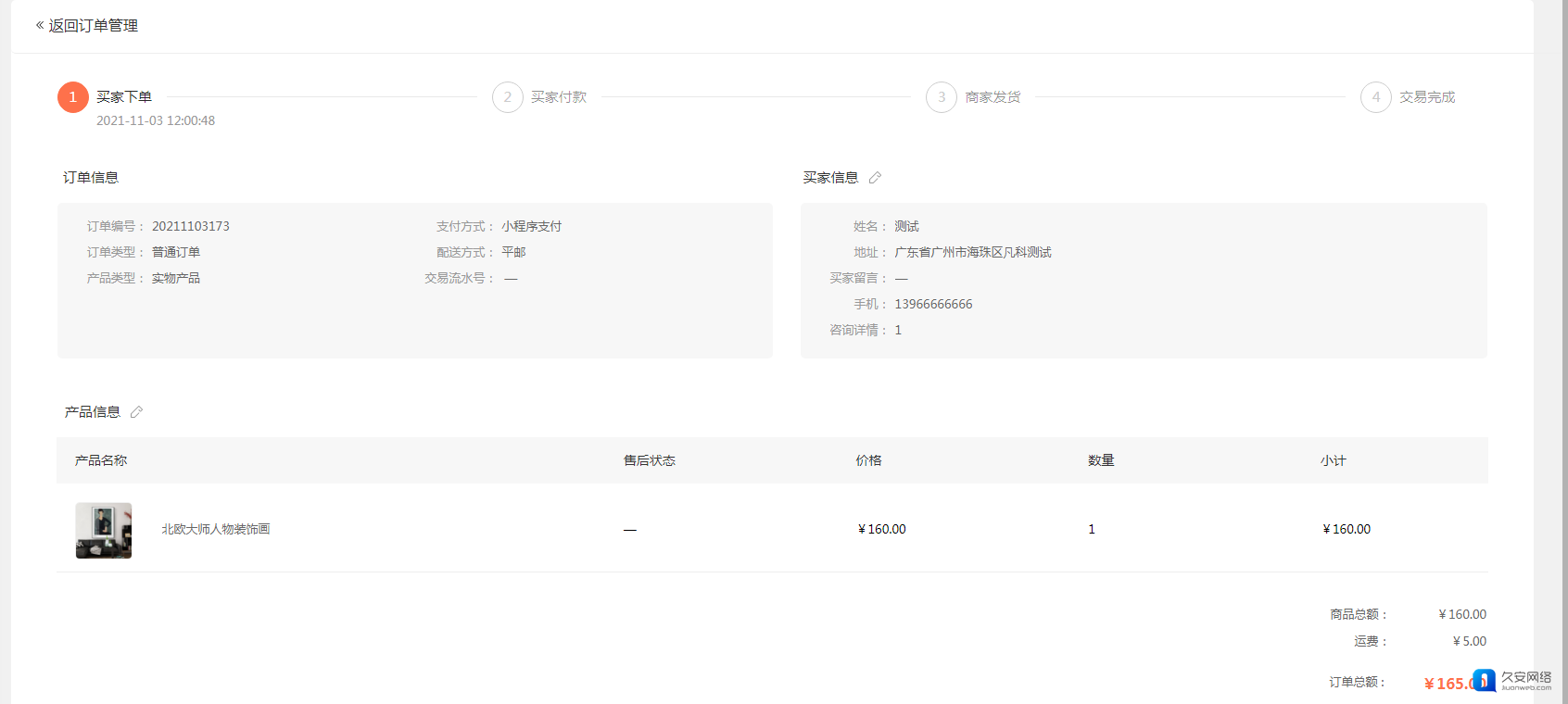Image resolution: width=1568 pixels, height=704 pixels.
Task: Return via 返回订单管理 link text
Action: pyautogui.click(x=93, y=26)
